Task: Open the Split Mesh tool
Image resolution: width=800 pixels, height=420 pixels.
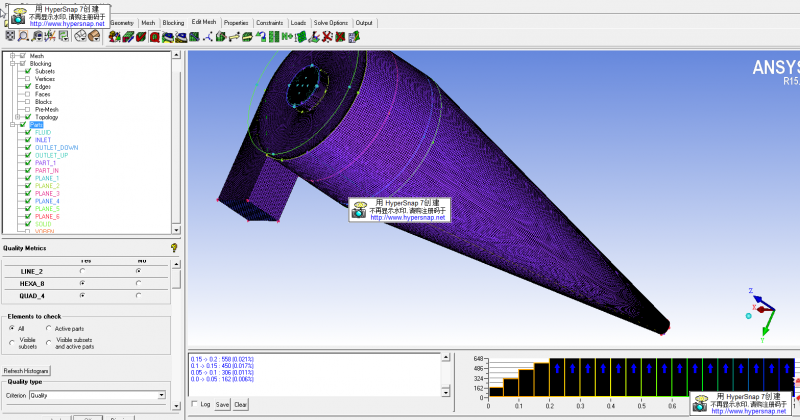Action: pos(221,37)
